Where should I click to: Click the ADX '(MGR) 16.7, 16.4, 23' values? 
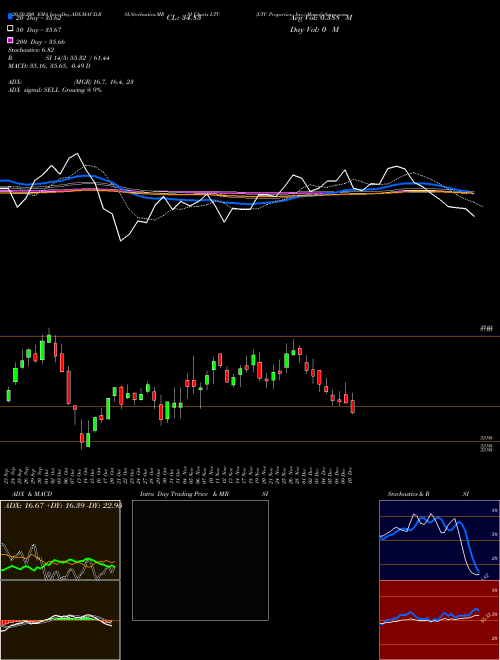(x=104, y=82)
